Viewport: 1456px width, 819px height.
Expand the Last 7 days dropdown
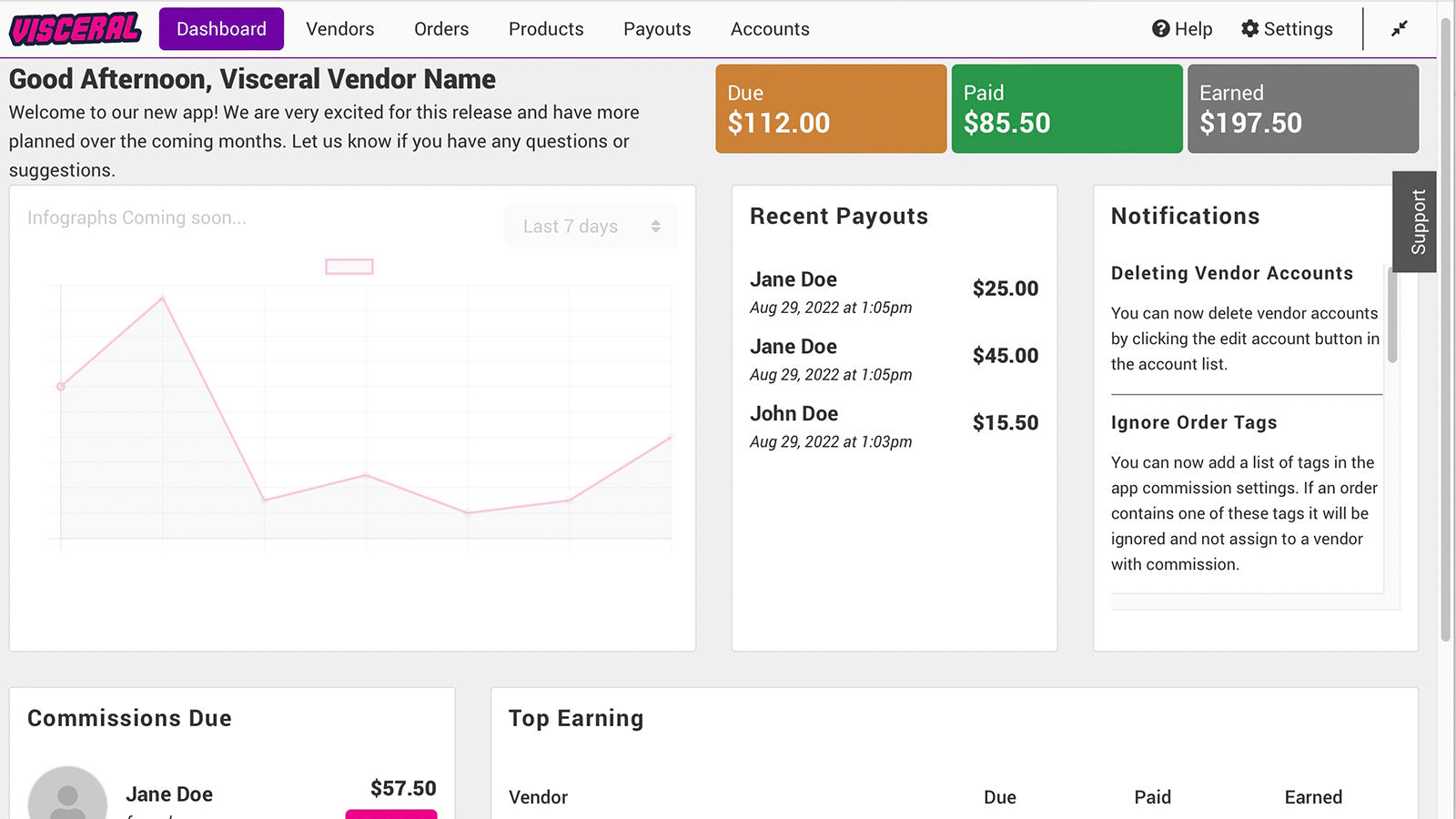[x=591, y=227]
